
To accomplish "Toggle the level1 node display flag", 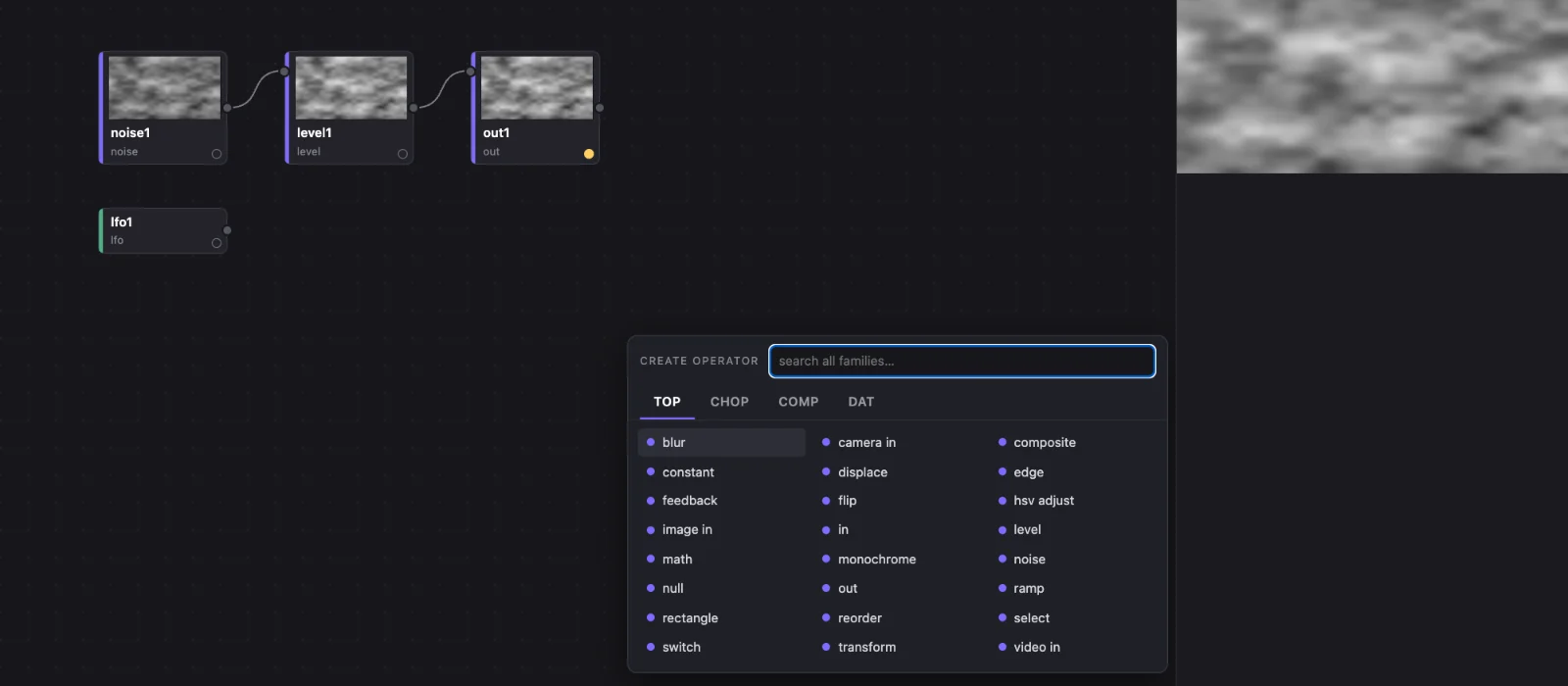I will pos(403,154).
